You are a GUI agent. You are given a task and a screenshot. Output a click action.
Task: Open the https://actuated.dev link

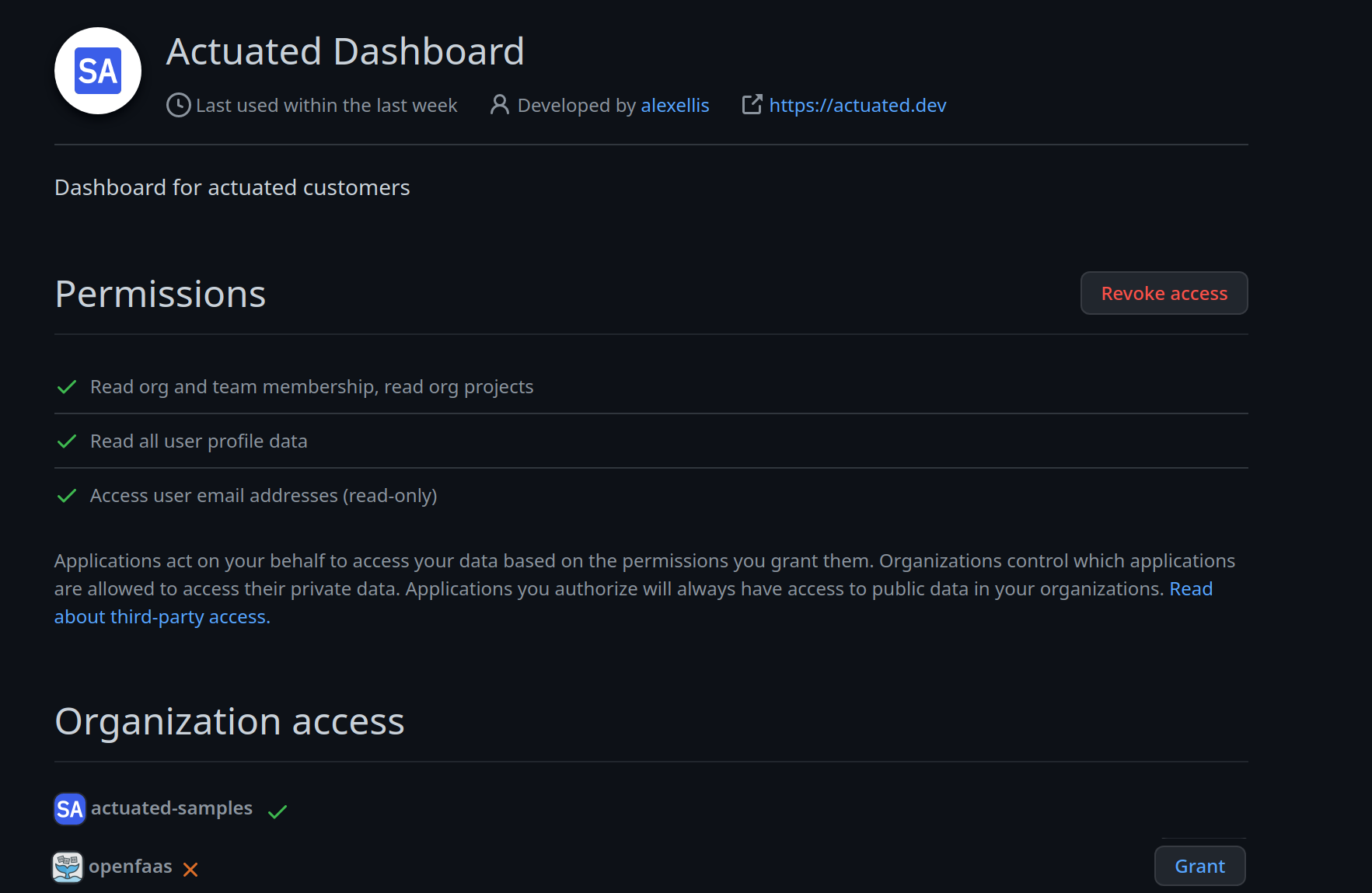coord(857,105)
